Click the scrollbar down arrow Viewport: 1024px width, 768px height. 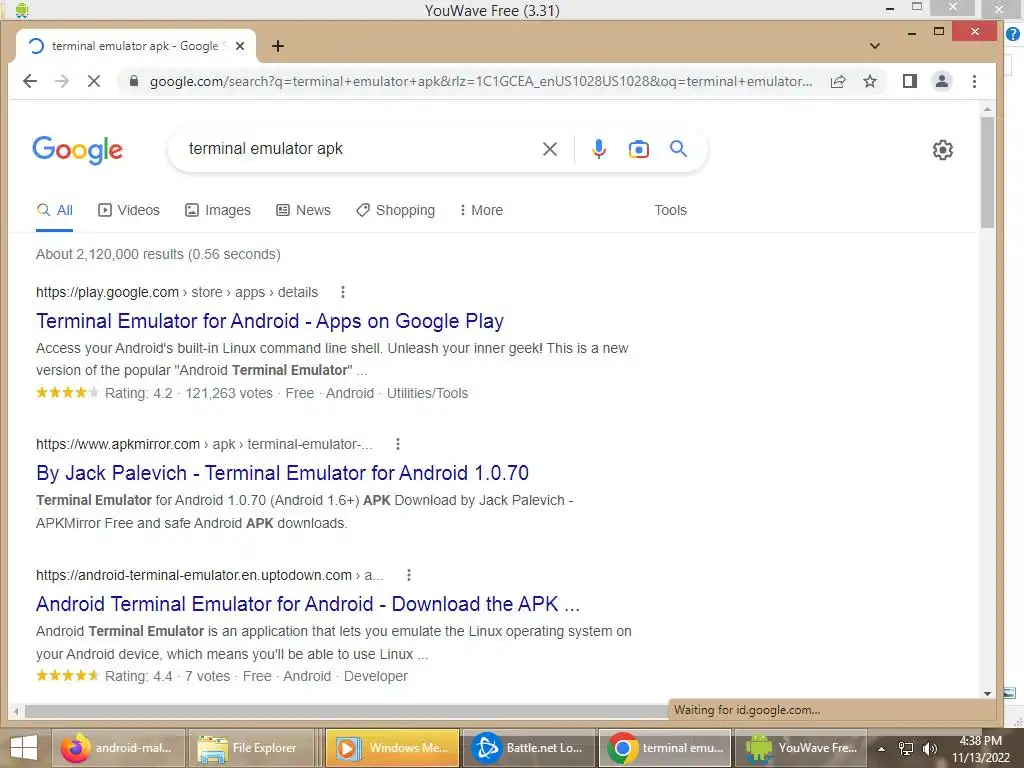pyautogui.click(x=987, y=694)
